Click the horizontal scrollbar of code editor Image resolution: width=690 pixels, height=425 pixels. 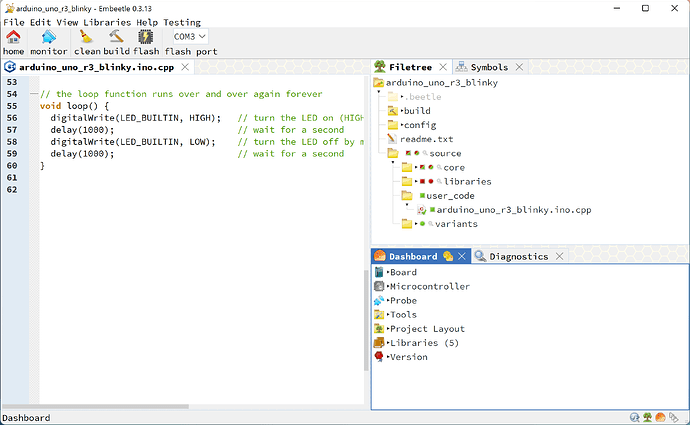(x=95, y=407)
